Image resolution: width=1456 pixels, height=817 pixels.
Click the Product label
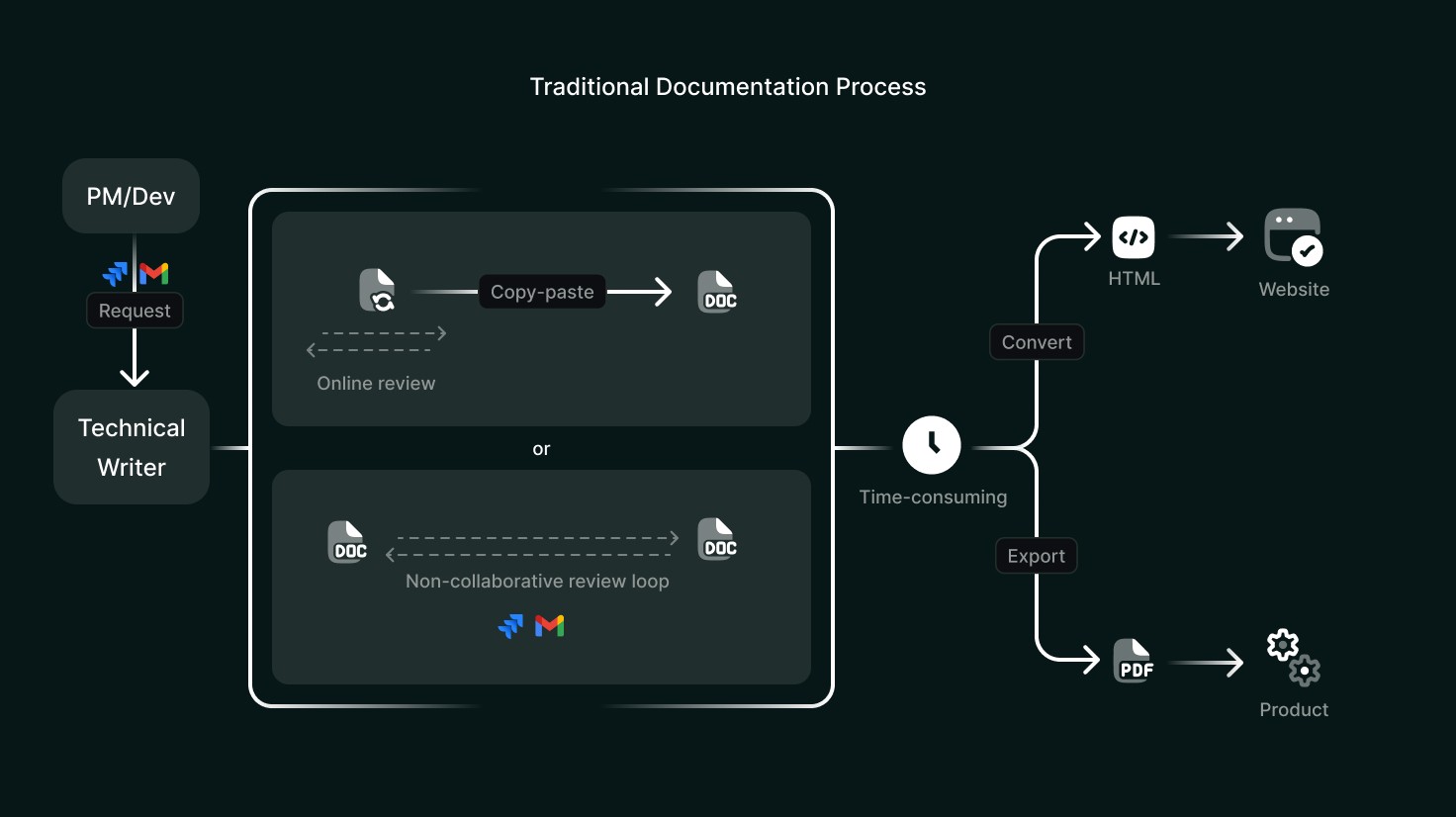click(1294, 710)
